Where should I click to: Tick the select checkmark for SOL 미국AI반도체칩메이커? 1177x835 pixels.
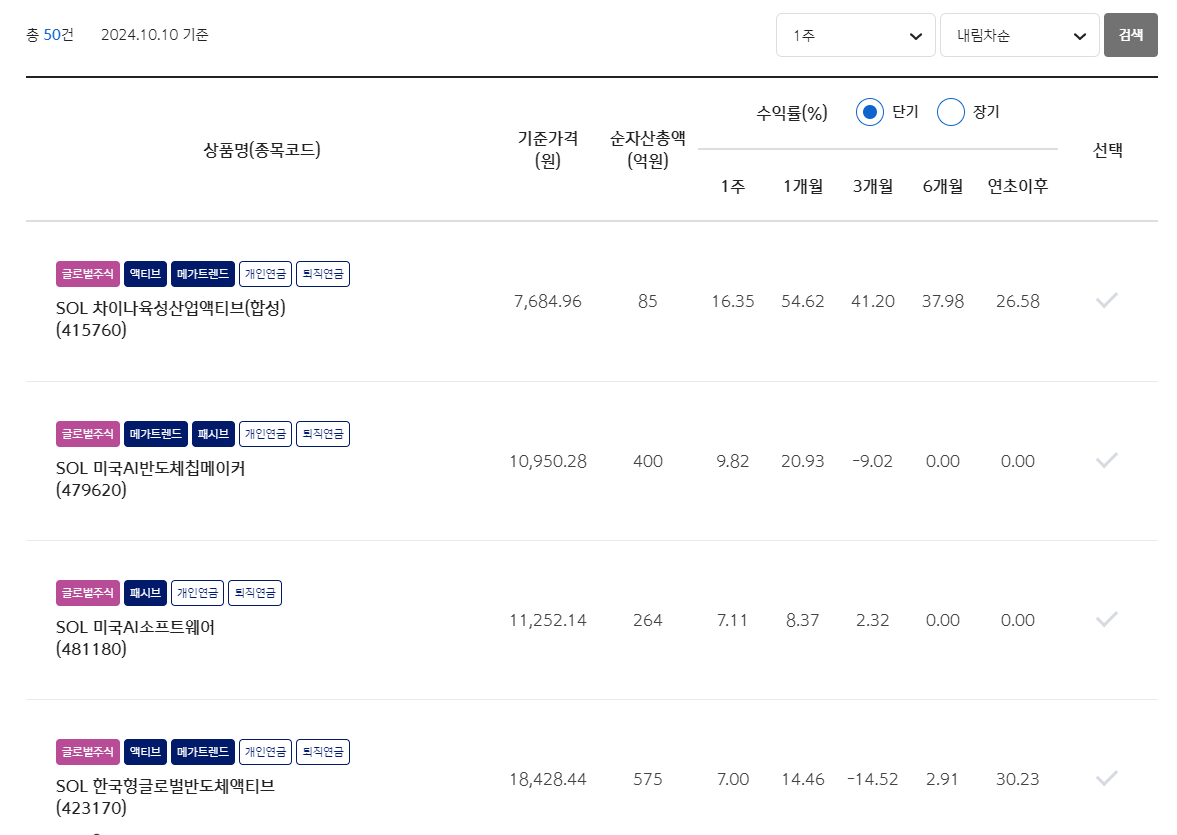(x=1106, y=460)
